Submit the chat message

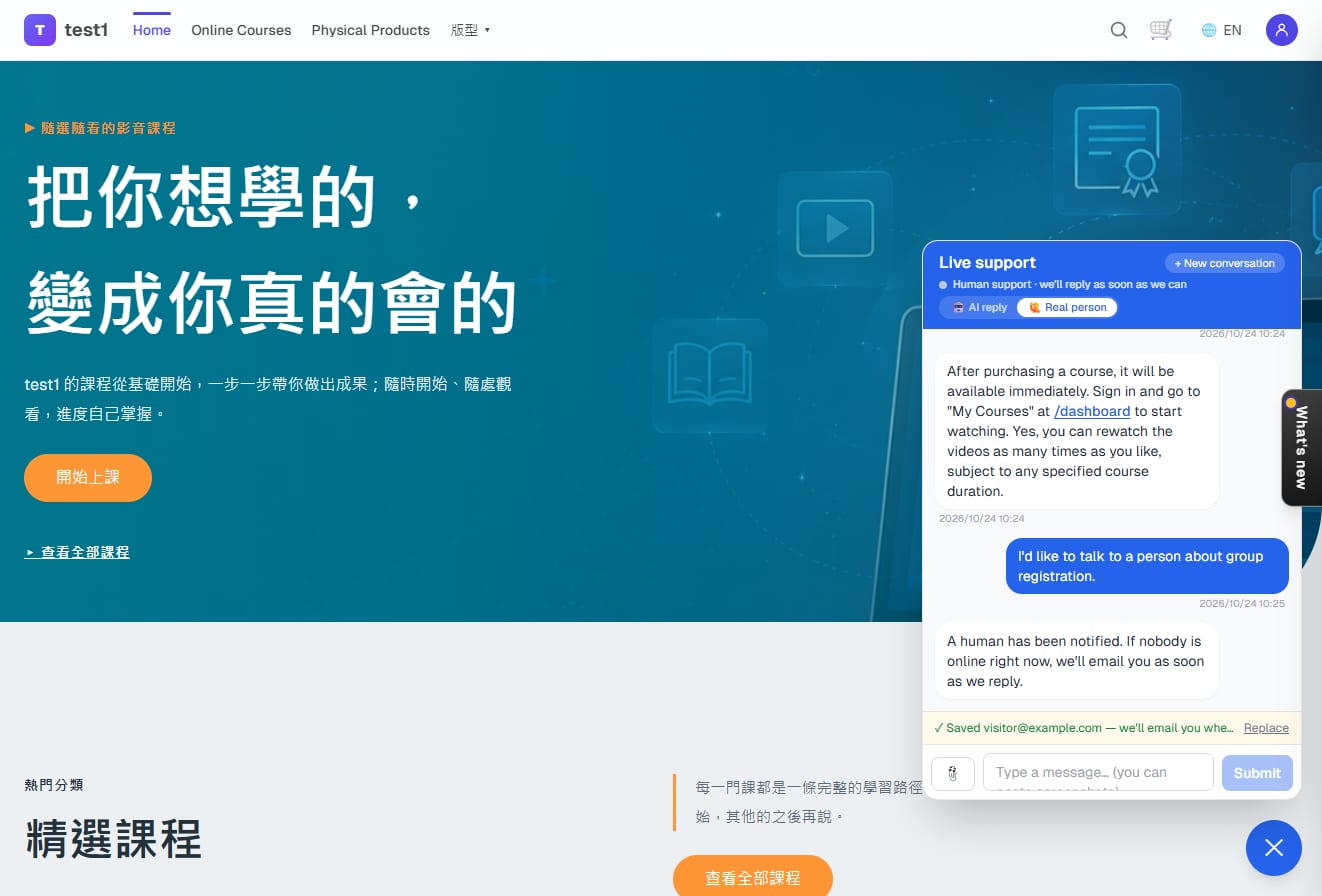click(x=1257, y=773)
